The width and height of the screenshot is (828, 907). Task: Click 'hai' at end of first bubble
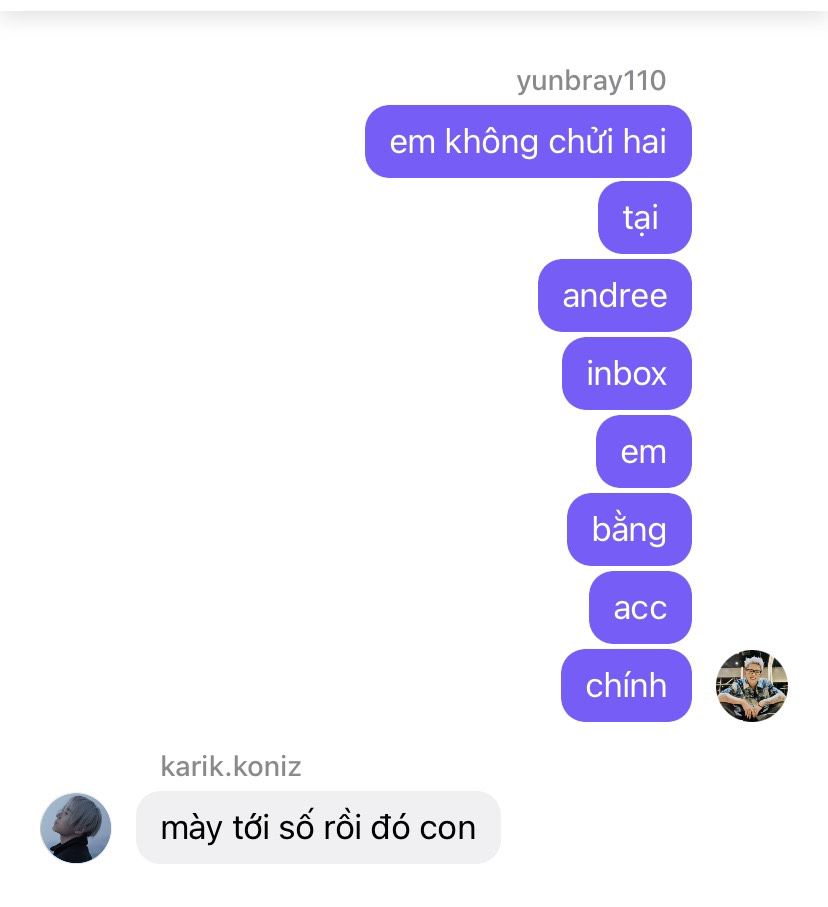pyautogui.click(x=645, y=142)
